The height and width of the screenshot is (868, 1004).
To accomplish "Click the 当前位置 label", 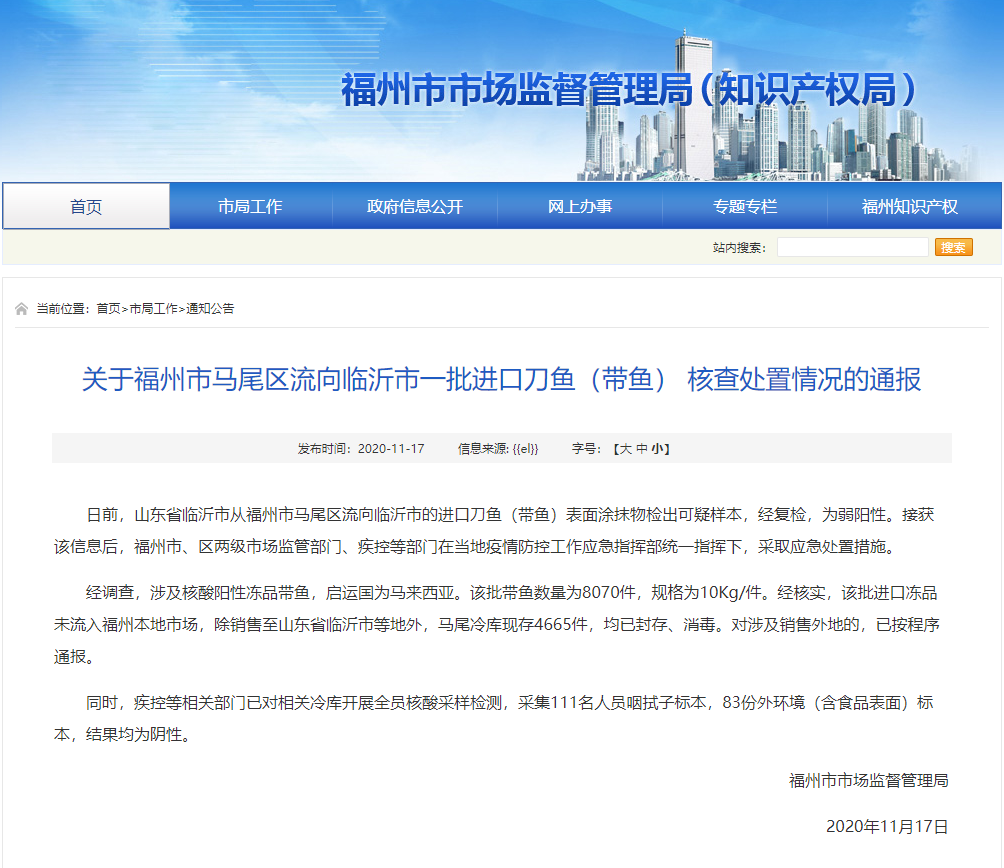I will click(x=63, y=309).
